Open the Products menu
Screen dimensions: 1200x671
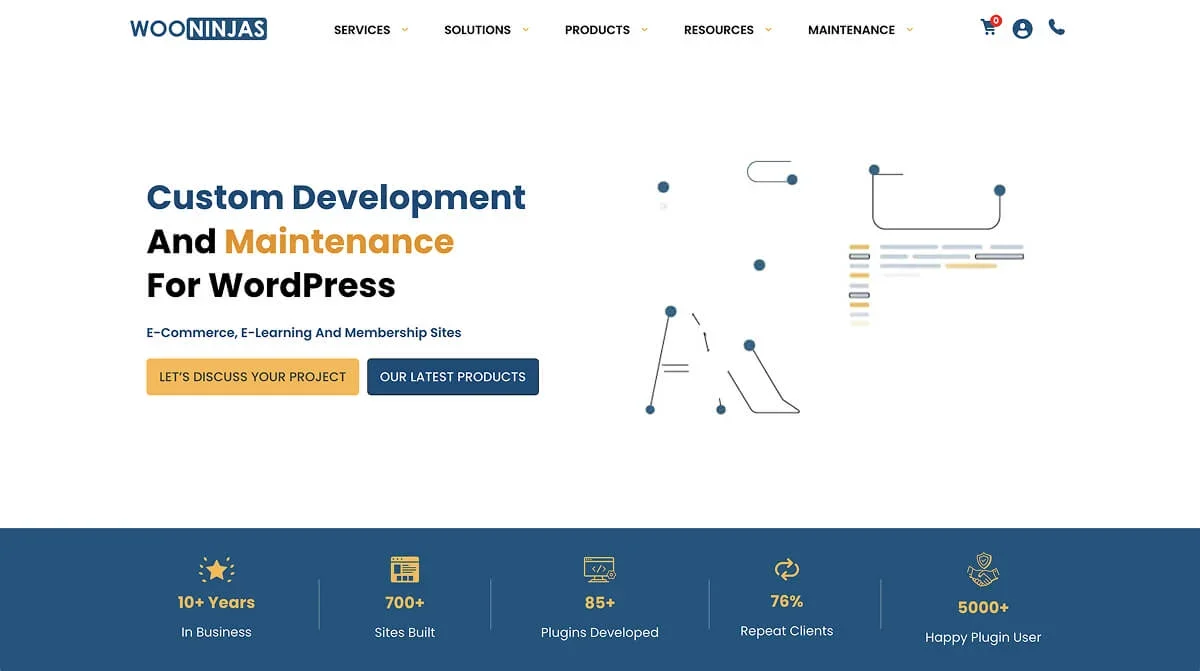click(x=597, y=30)
